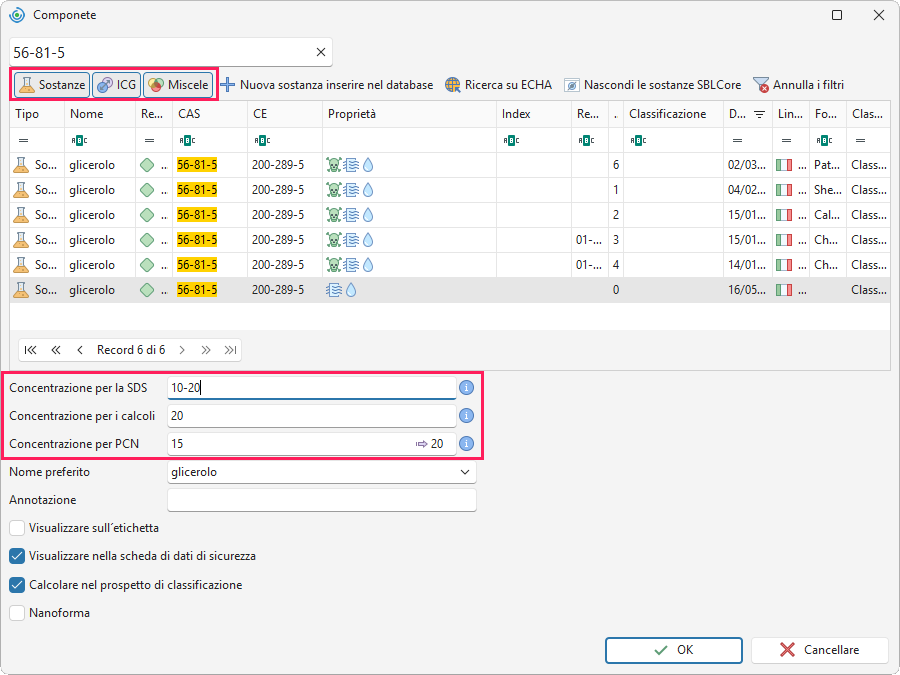
Task: Click the Cancellare button
Action: click(x=820, y=650)
